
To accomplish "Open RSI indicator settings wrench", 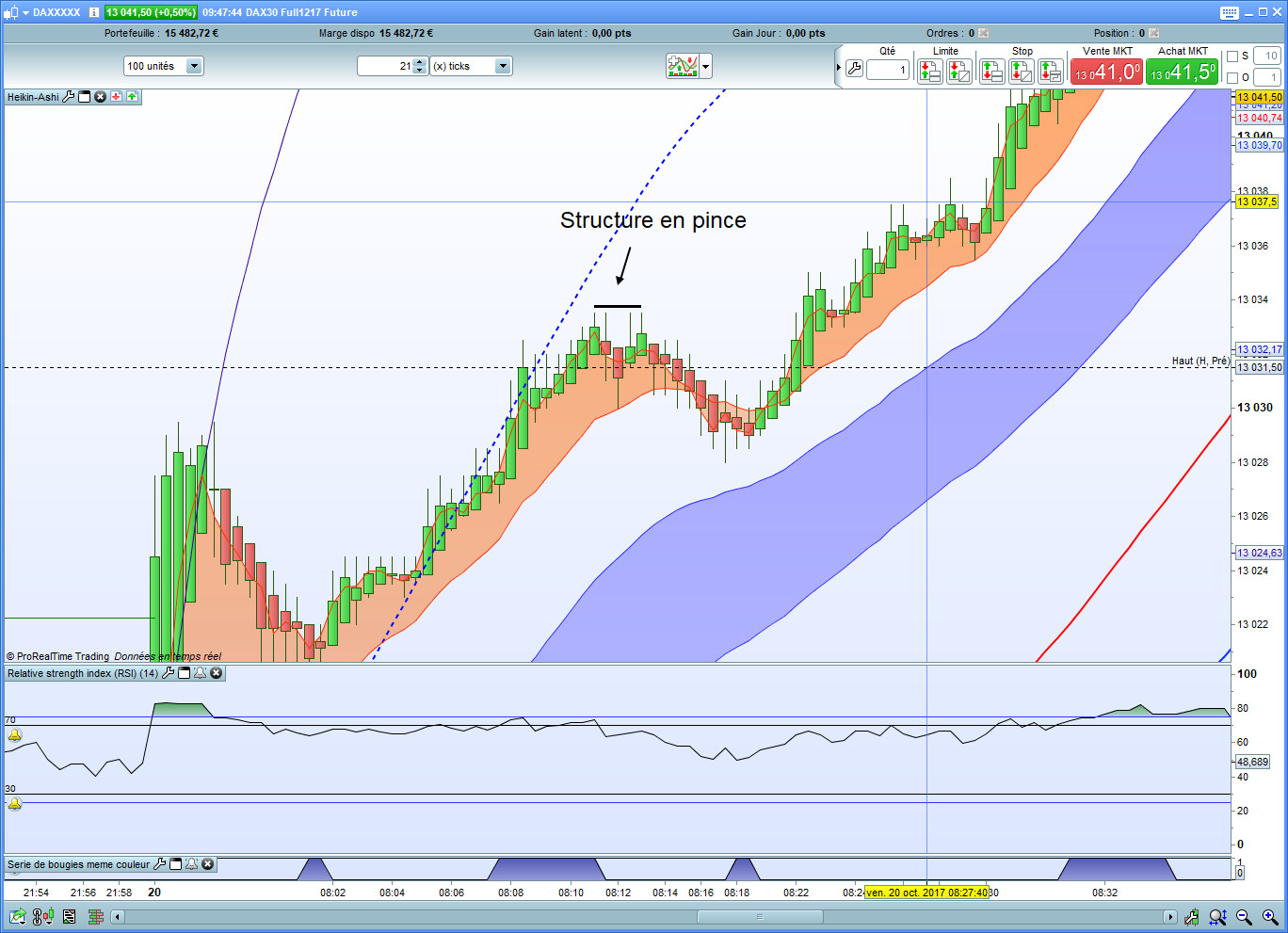I will [169, 673].
